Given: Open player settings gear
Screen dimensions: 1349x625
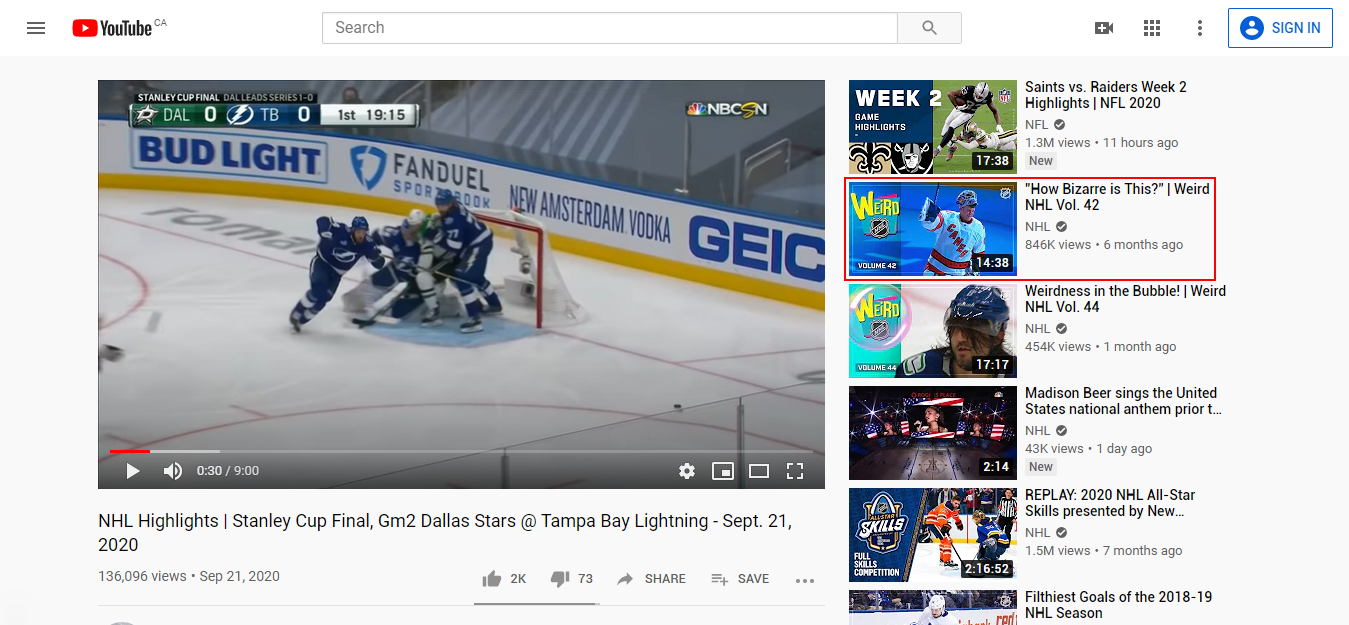Looking at the screenshot, I should tap(687, 471).
